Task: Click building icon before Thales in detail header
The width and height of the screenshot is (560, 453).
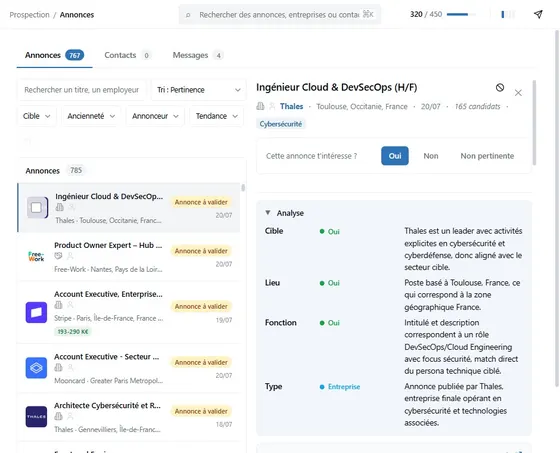Action: click(260, 106)
